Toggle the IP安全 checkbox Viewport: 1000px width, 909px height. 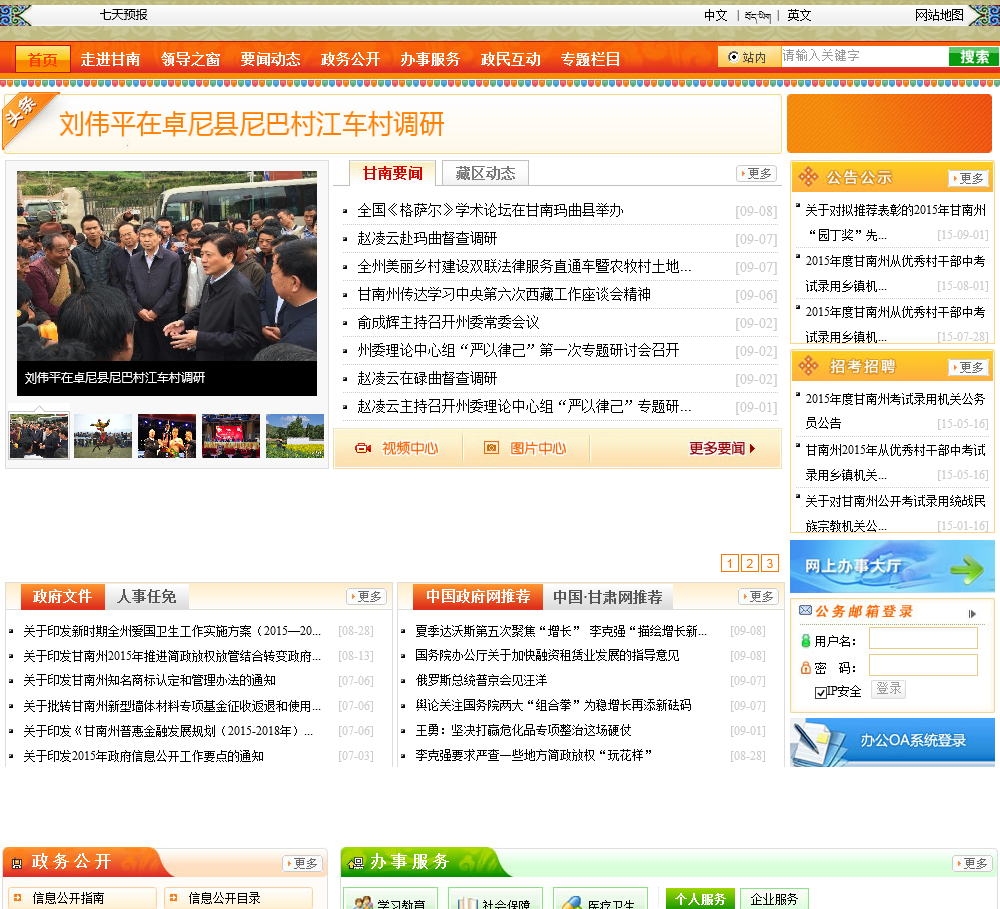click(821, 692)
